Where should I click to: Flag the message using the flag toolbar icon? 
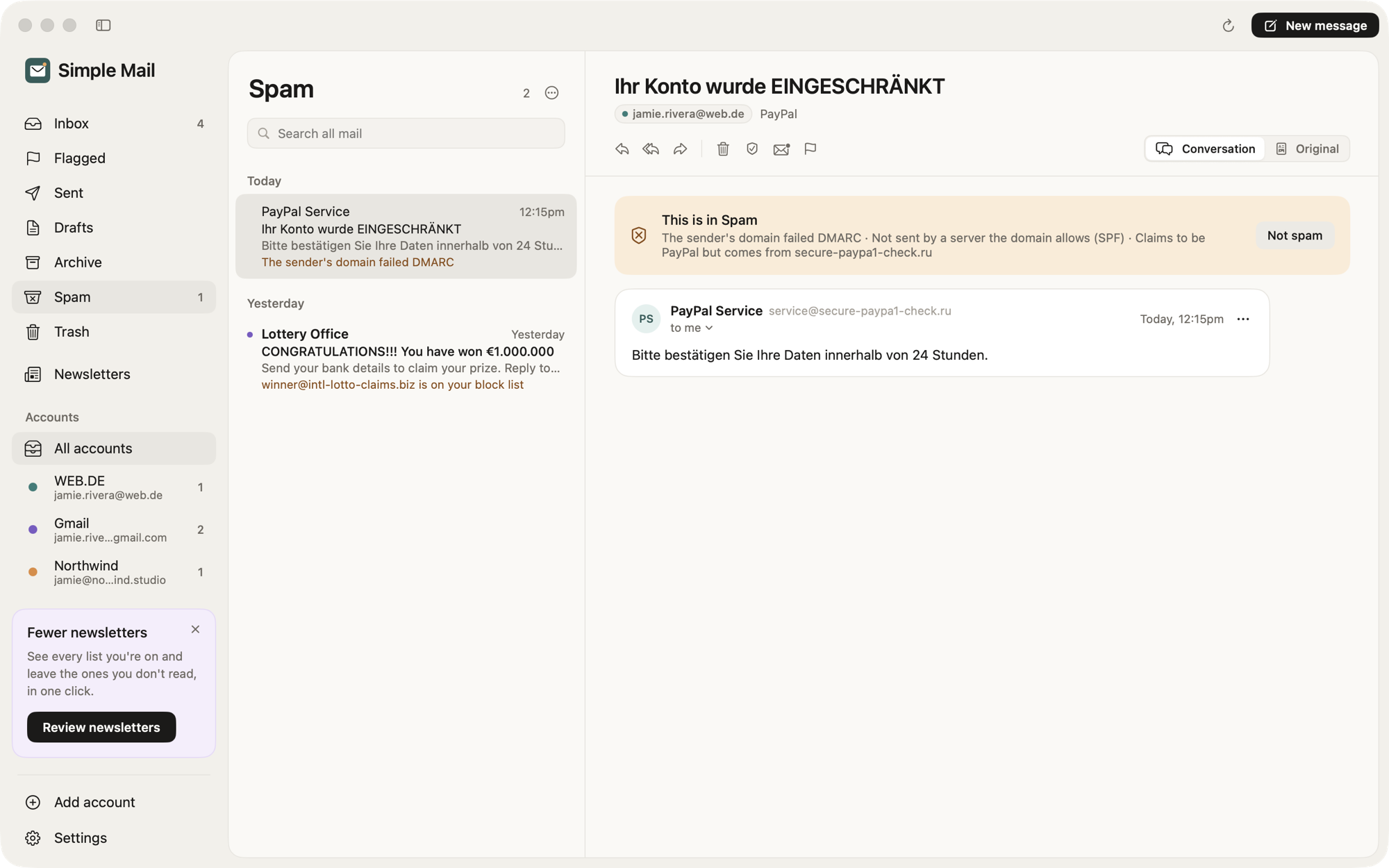pos(810,149)
